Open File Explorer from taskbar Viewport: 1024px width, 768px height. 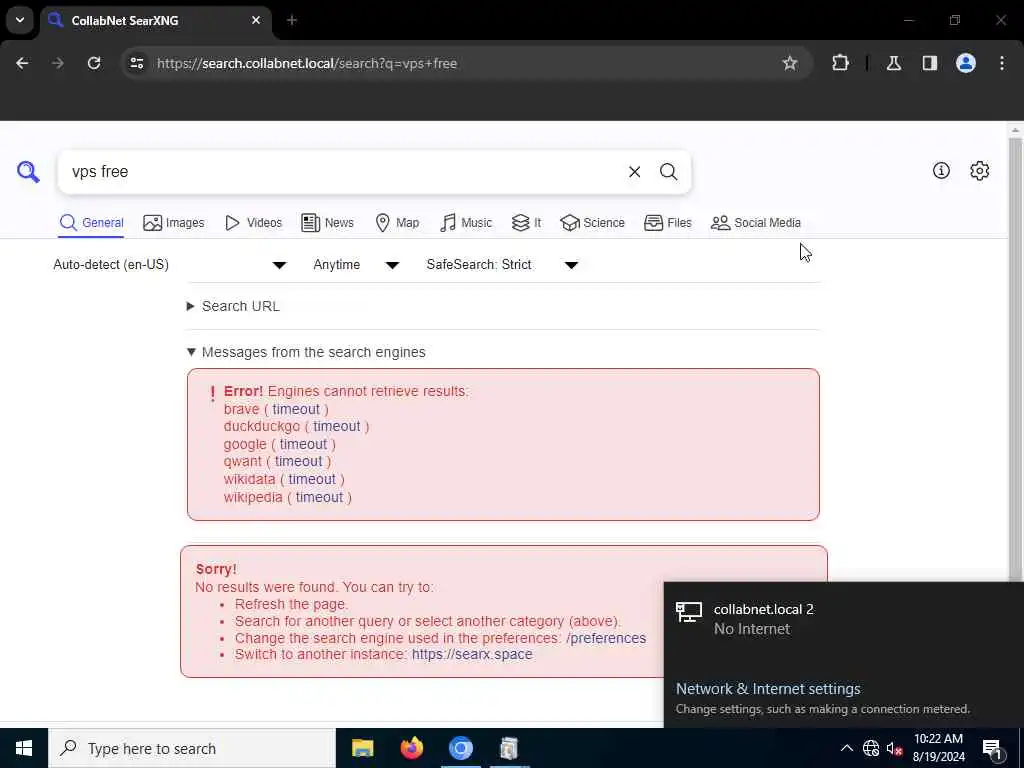pyautogui.click(x=362, y=748)
